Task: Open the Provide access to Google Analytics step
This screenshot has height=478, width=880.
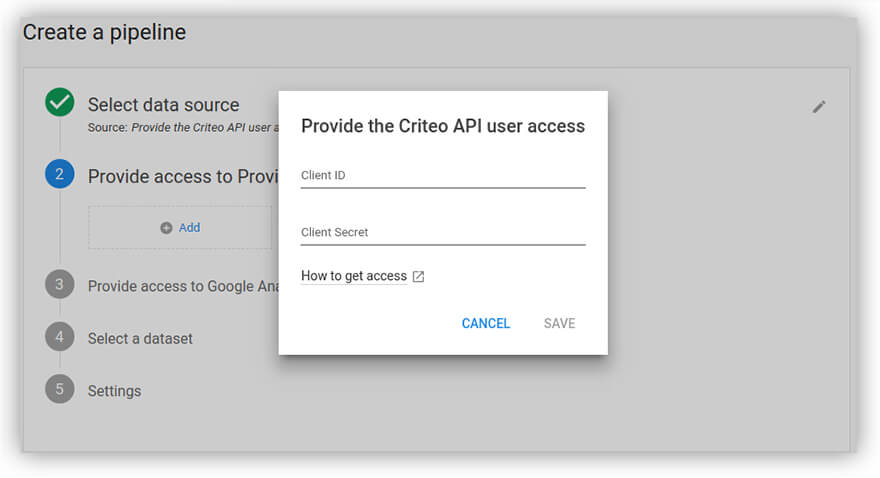Action: point(182,286)
